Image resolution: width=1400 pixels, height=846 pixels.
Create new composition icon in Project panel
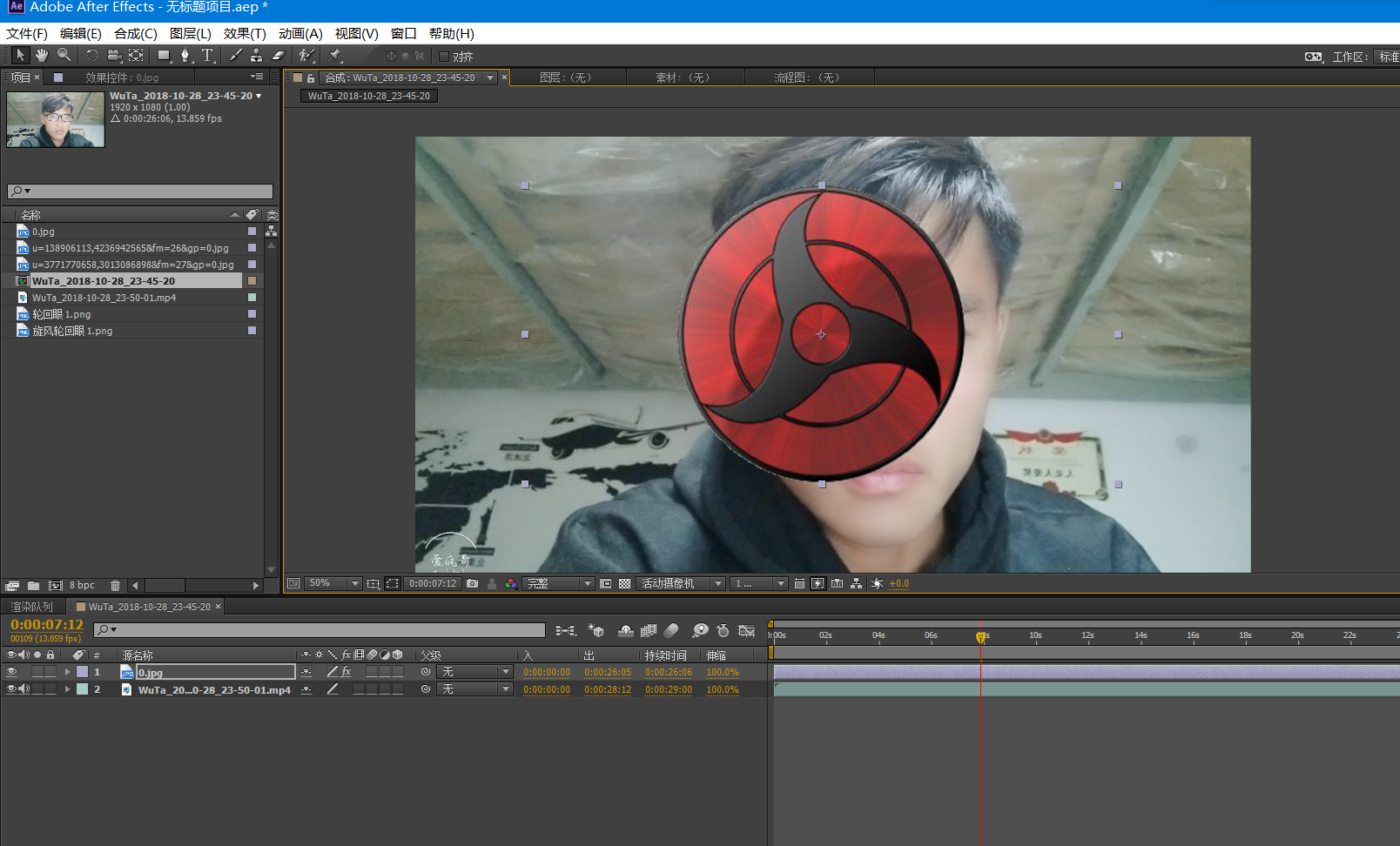pyautogui.click(x=56, y=585)
